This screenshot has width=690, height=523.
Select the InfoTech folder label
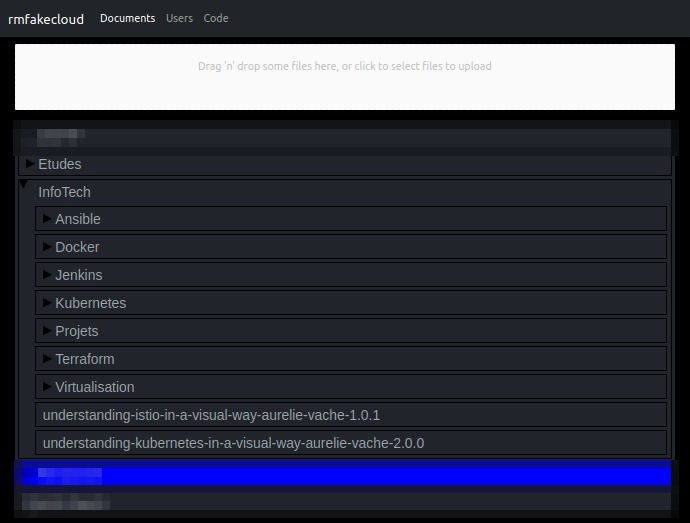point(64,192)
